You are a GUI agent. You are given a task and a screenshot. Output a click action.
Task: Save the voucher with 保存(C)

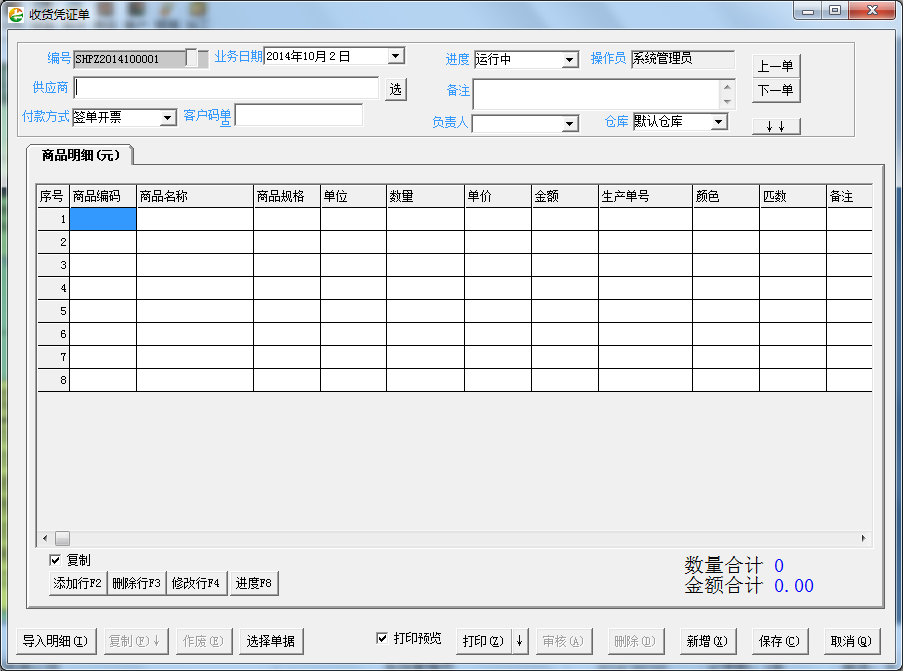(x=779, y=641)
